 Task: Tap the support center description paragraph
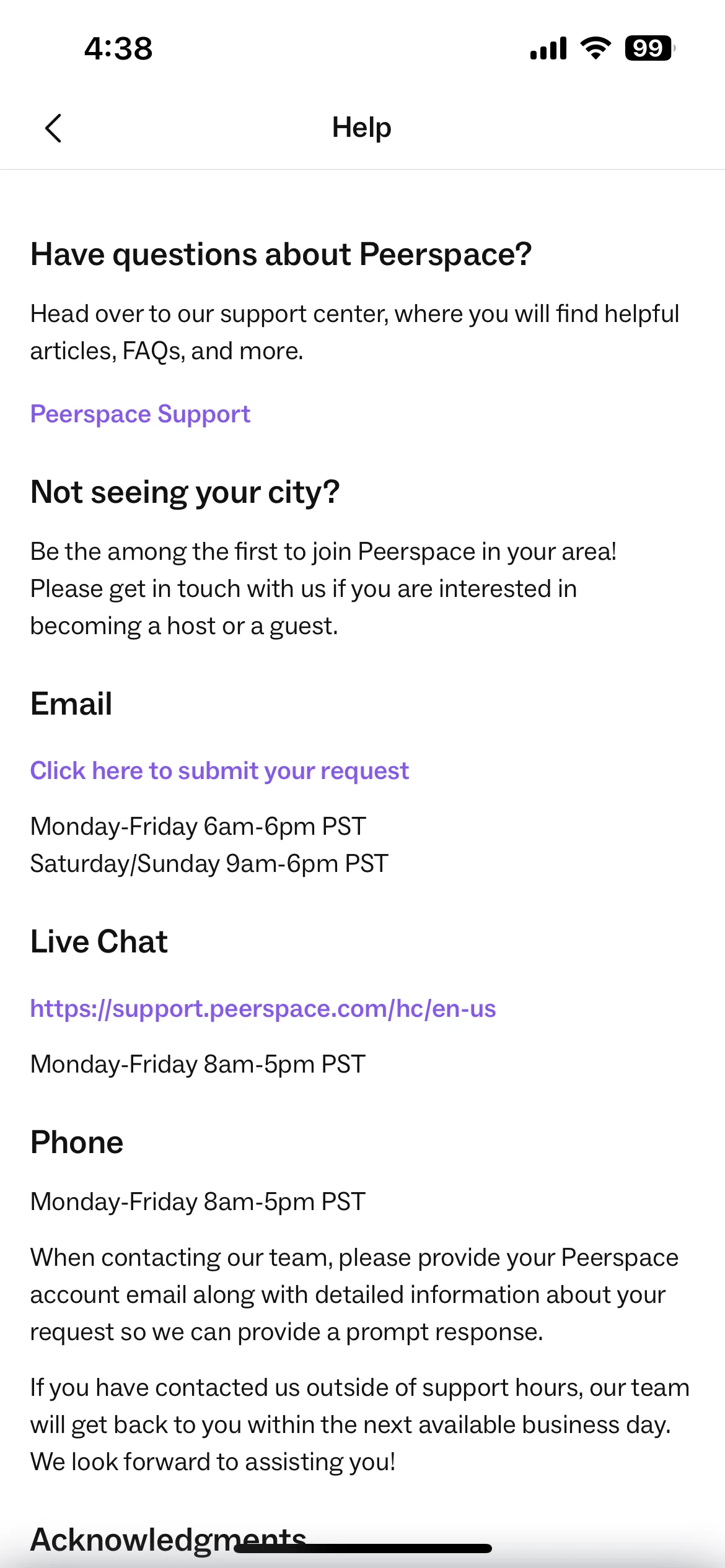point(355,333)
